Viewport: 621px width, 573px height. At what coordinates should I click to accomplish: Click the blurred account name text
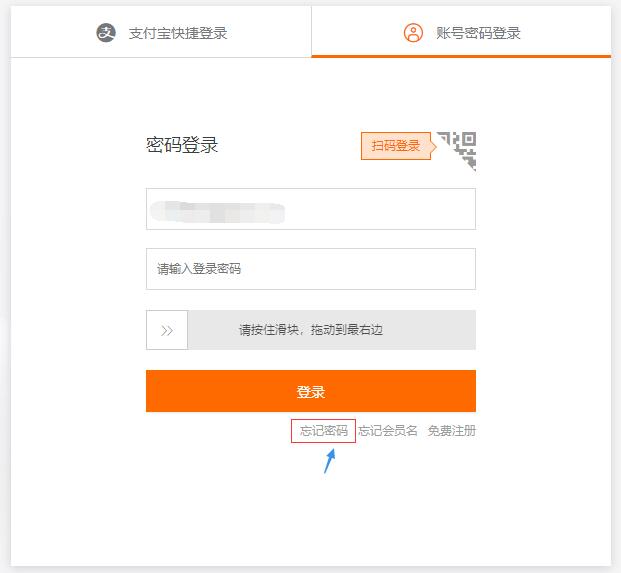(x=218, y=211)
